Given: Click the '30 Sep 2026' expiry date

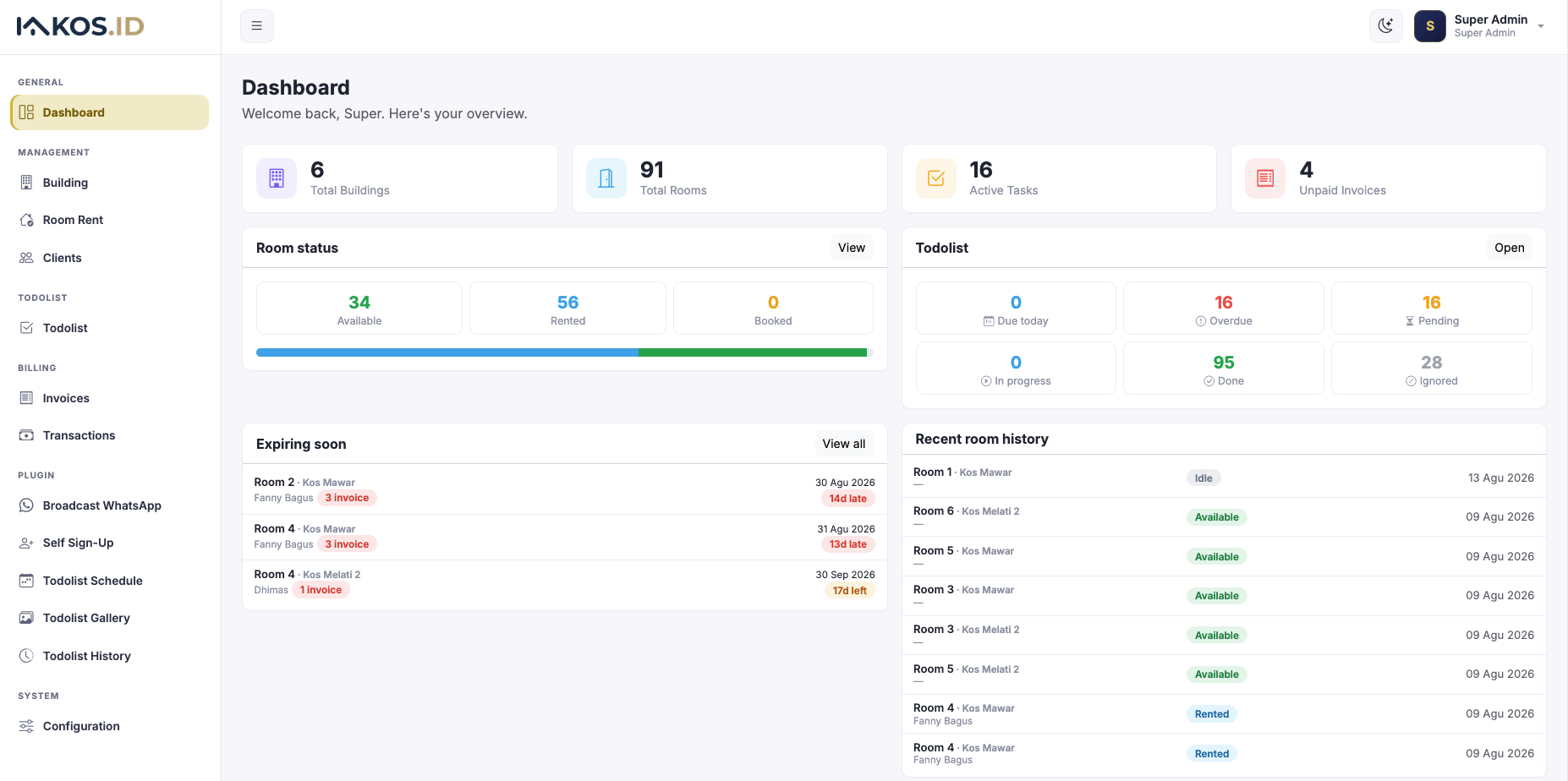Looking at the screenshot, I should coord(845,575).
